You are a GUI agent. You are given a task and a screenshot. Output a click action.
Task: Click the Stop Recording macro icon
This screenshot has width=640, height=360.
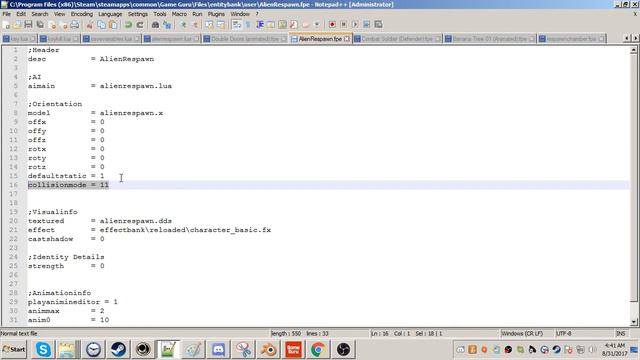pos(343,25)
